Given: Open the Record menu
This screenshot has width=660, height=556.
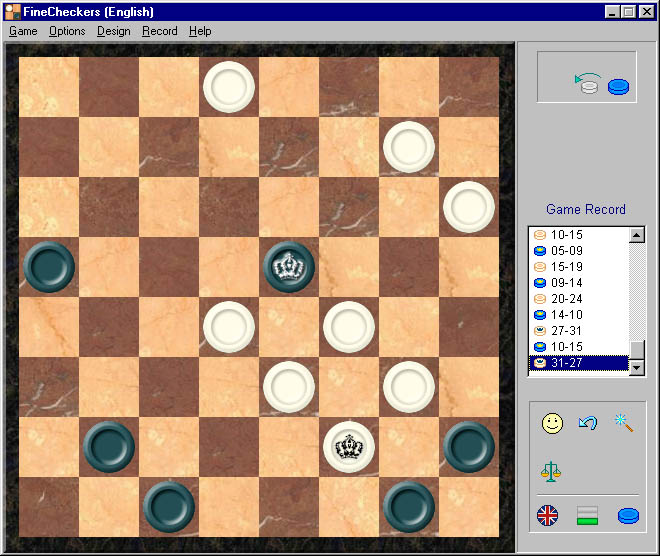Looking at the screenshot, I should (160, 31).
